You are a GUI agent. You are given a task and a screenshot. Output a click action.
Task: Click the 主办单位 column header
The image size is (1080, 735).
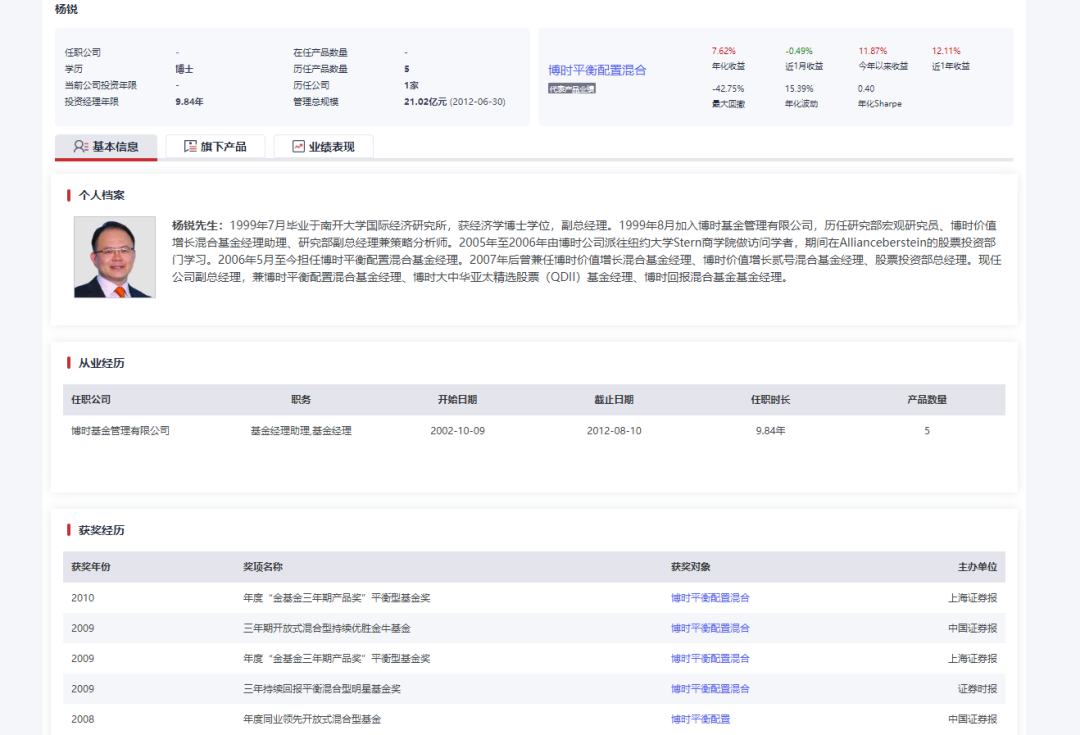coord(977,567)
